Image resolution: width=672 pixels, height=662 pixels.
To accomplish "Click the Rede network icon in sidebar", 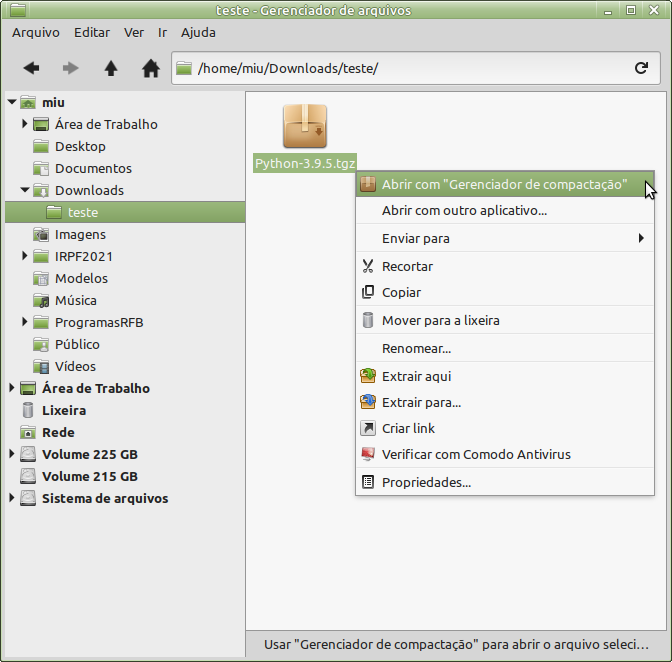I will pyautogui.click(x=28, y=432).
